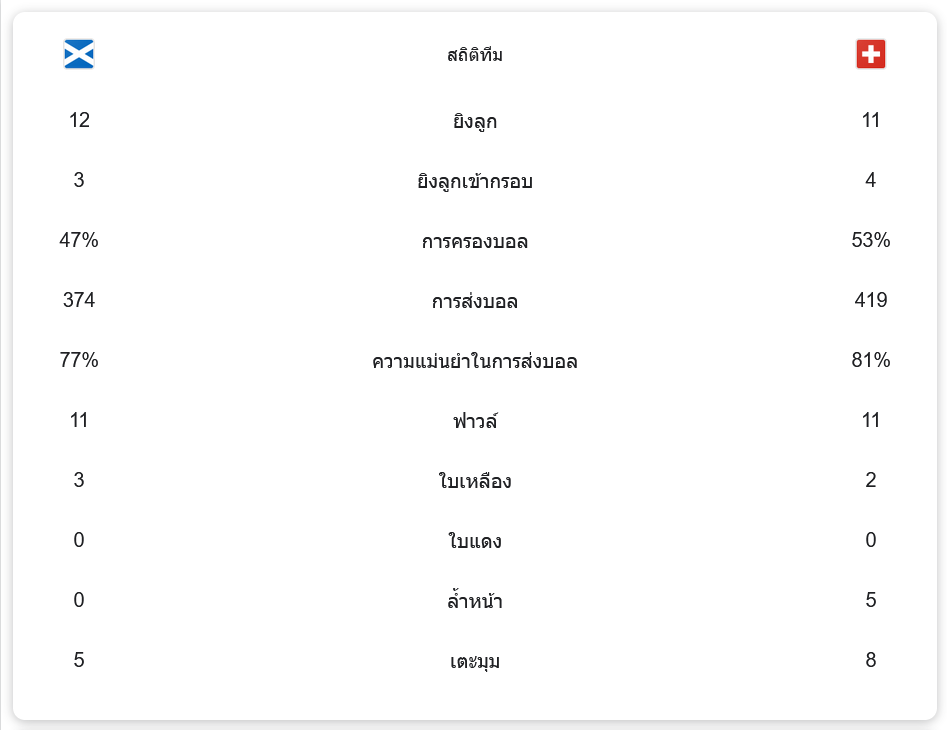Click the ใบเหลือง yellow cards label

click(475, 482)
